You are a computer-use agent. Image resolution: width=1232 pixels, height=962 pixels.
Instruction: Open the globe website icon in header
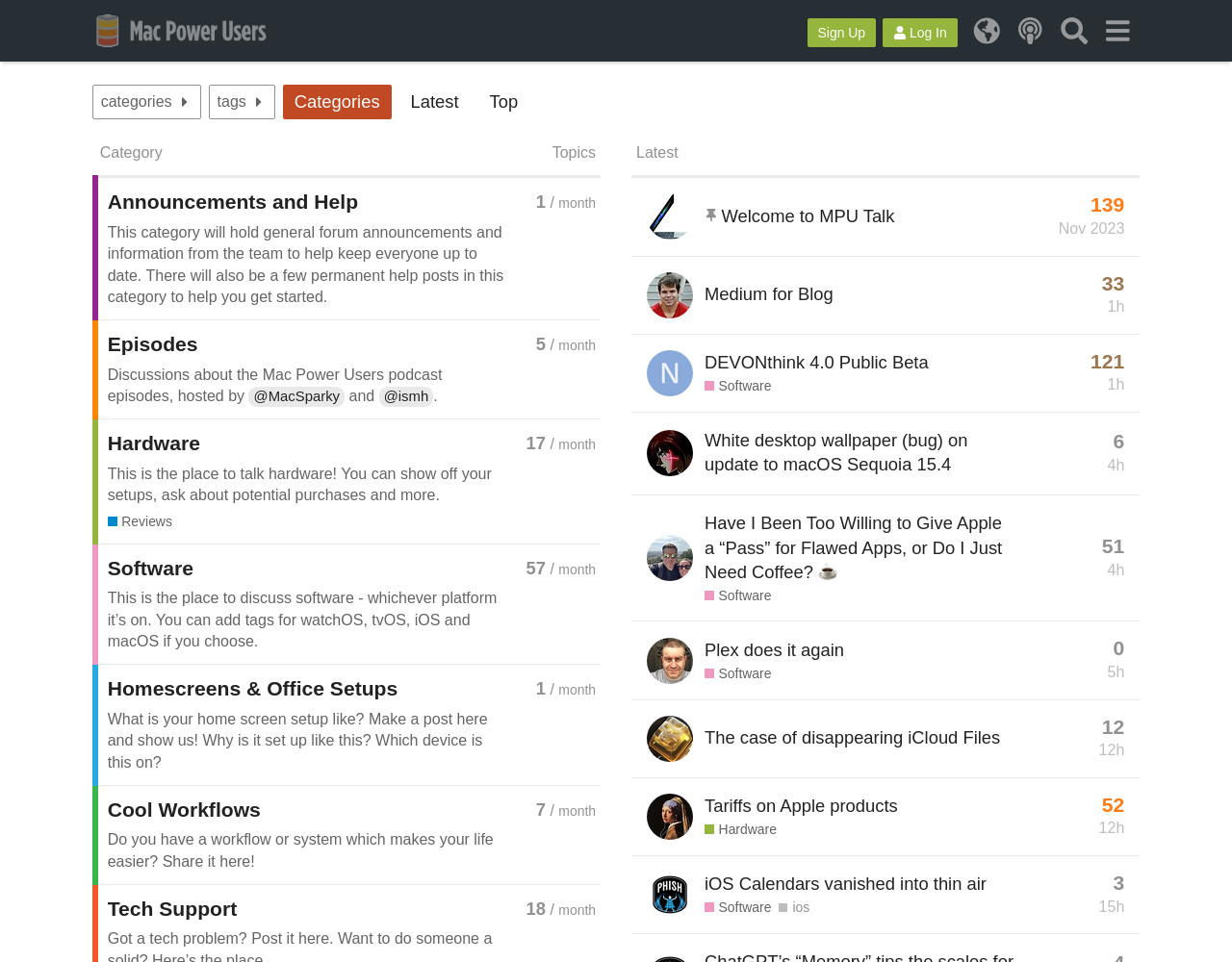tap(987, 31)
